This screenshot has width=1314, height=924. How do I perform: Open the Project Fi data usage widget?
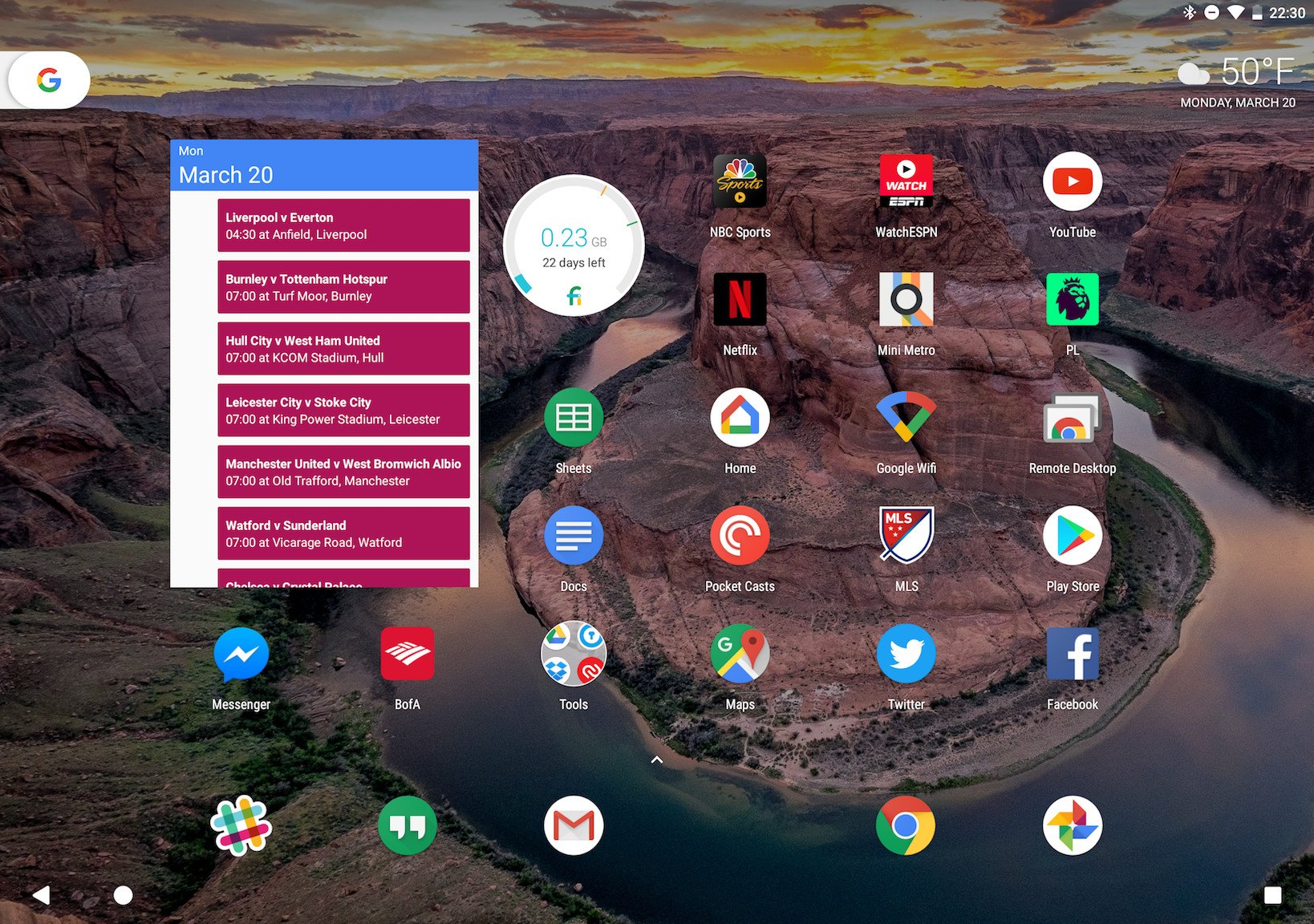[574, 245]
